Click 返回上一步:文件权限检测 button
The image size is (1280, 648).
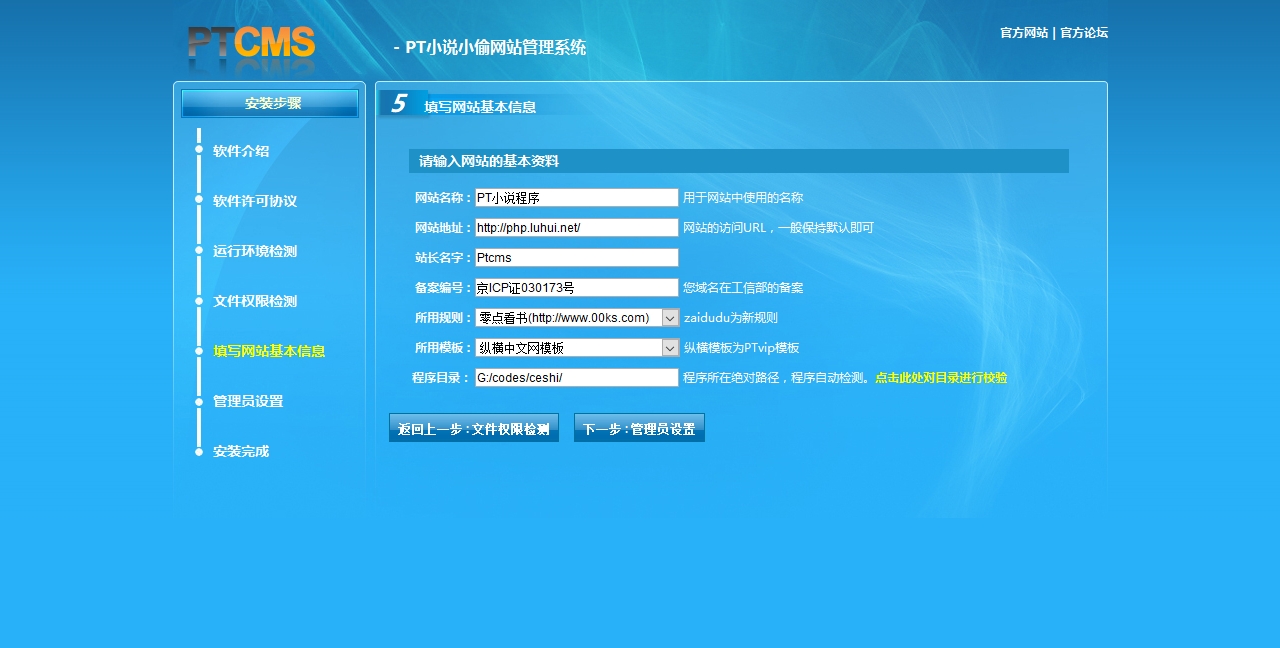474,428
